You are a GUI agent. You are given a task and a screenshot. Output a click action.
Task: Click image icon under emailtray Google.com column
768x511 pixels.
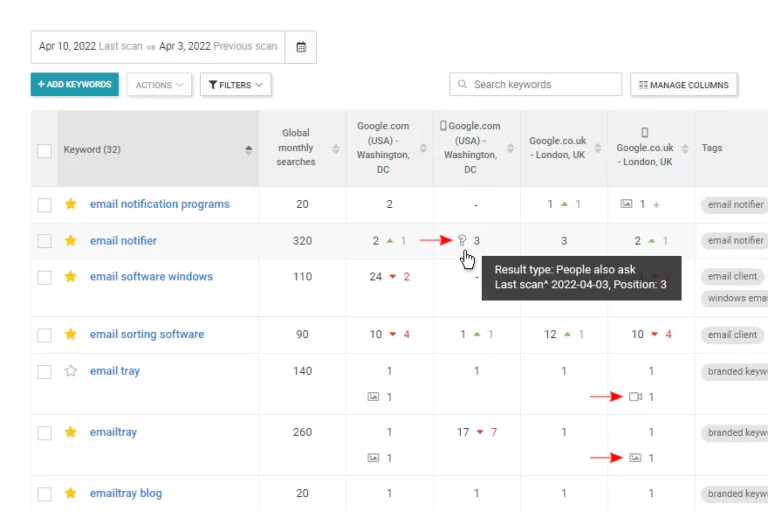pos(373,458)
